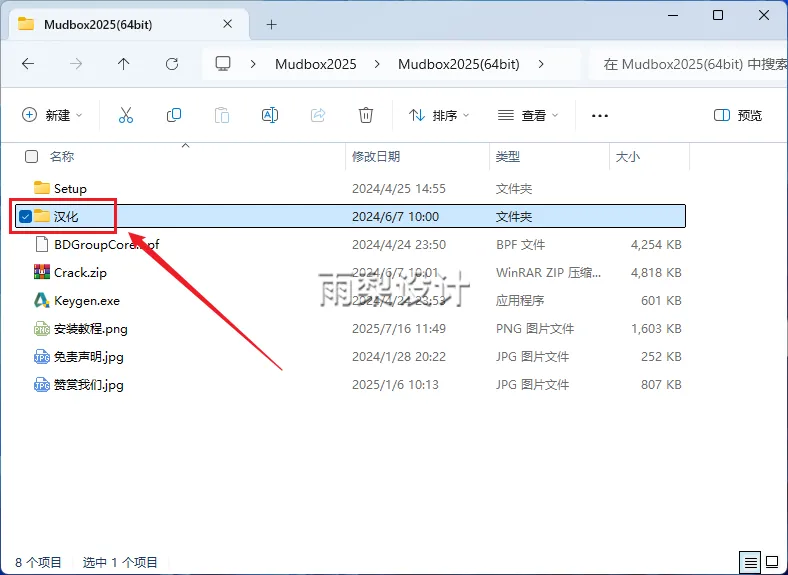Click the 安装教程.png file name

click(x=90, y=329)
